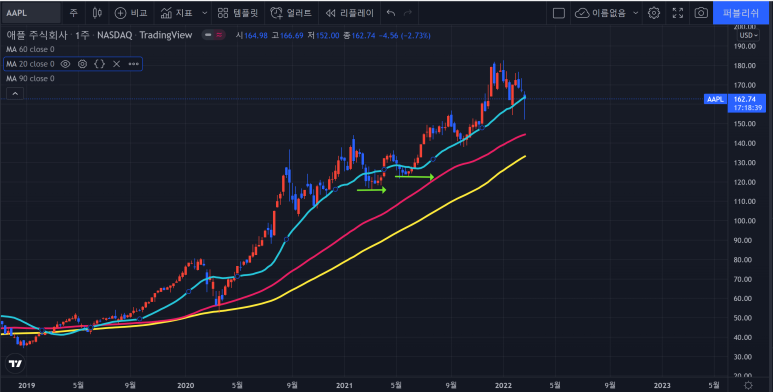Click the AAPL price label on scale
This screenshot has height=392, width=773.
pos(715,100)
